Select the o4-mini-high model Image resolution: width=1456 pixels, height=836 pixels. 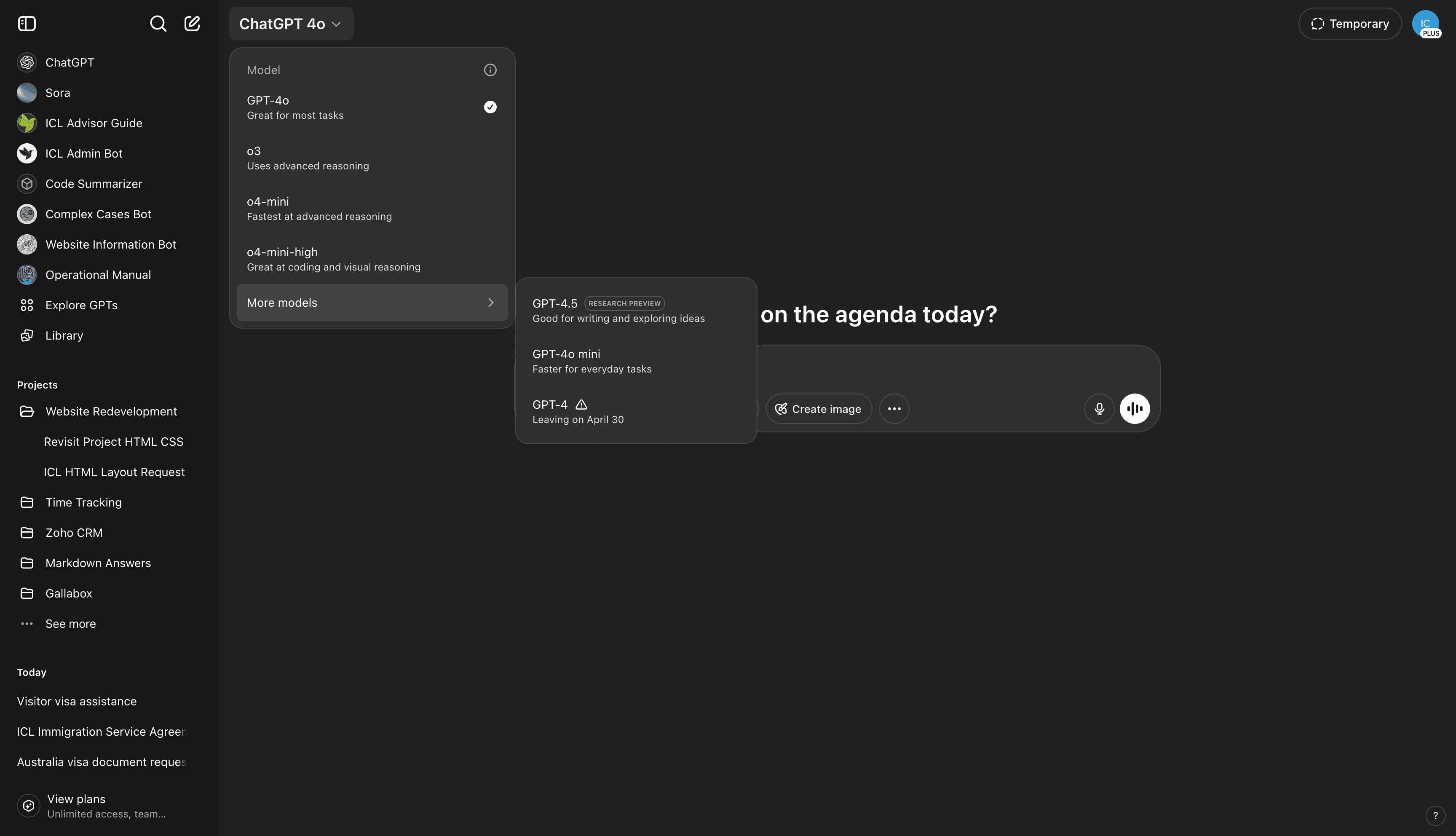pyautogui.click(x=372, y=259)
